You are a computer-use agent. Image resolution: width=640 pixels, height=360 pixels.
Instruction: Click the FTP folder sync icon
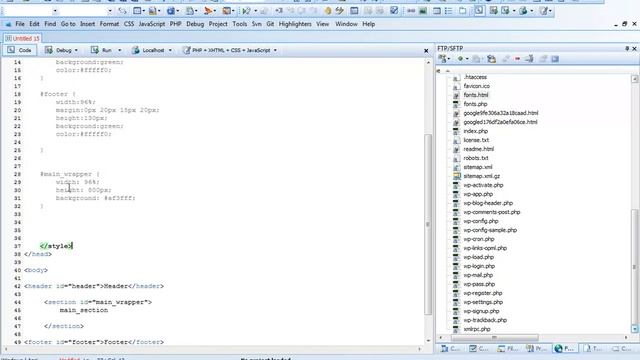point(491,59)
